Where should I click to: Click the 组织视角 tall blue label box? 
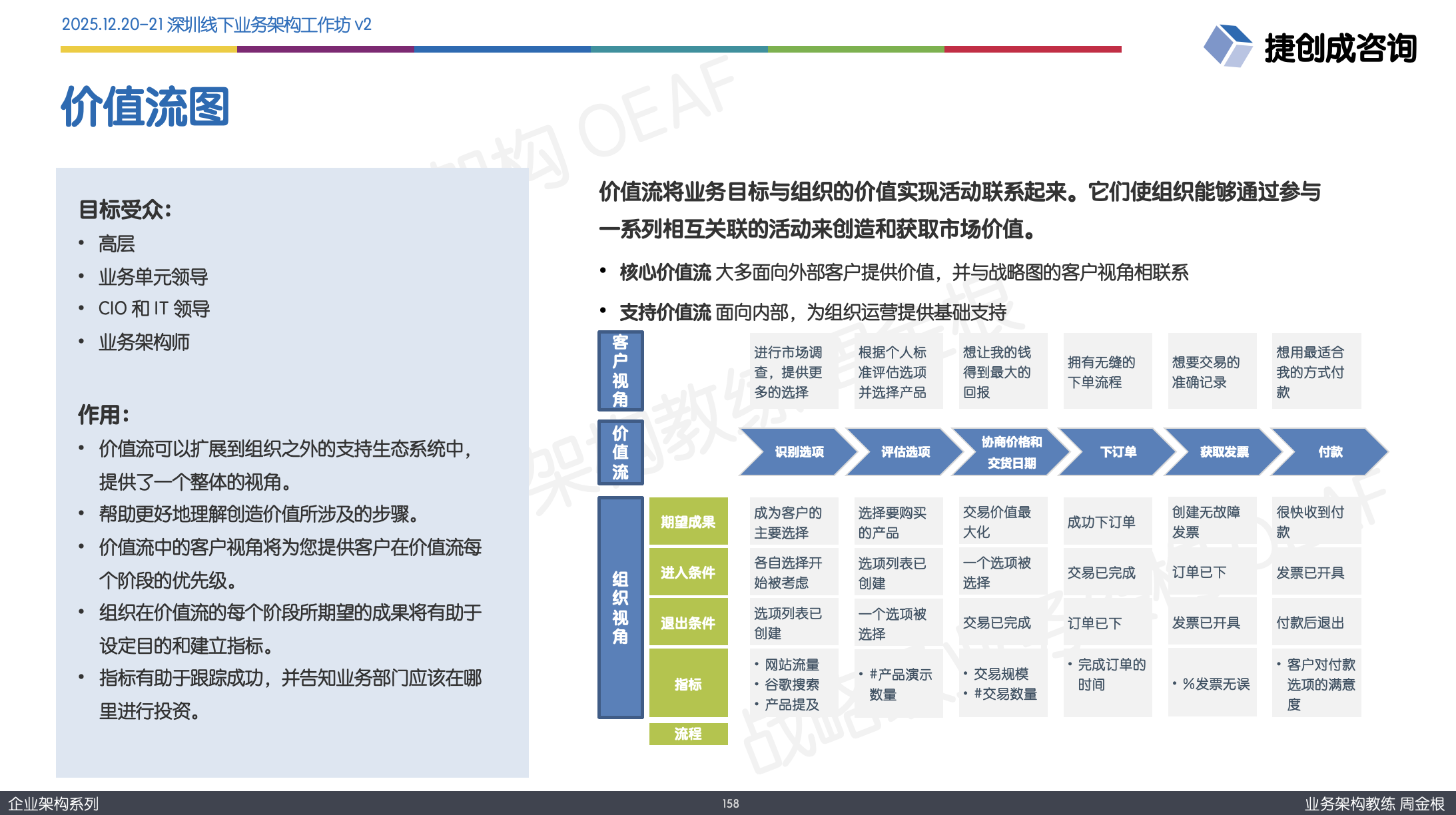click(620, 607)
